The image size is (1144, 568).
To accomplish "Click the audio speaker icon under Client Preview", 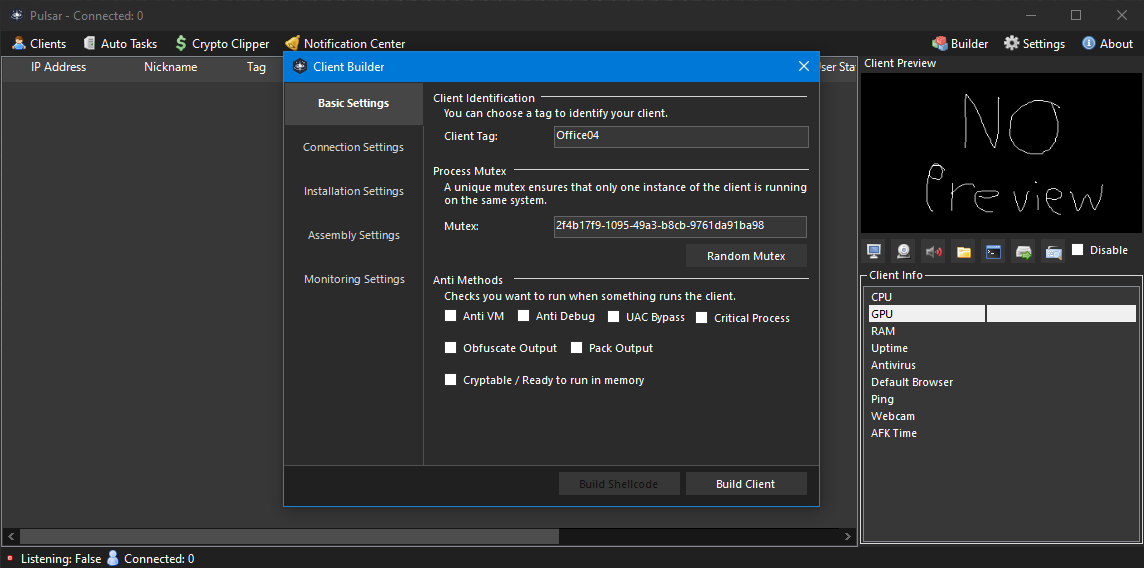I will click(933, 252).
